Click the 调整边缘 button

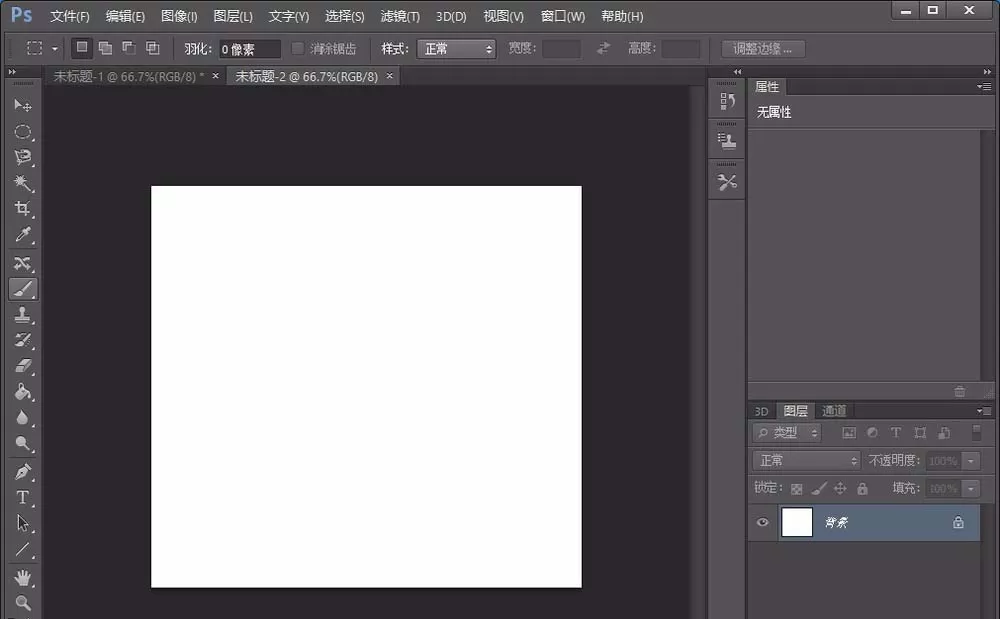tap(763, 48)
